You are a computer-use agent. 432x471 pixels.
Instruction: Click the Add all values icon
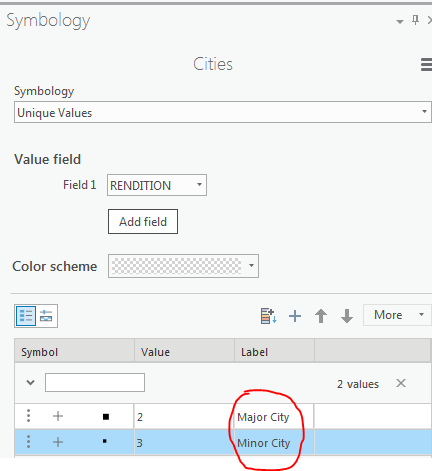(x=268, y=316)
